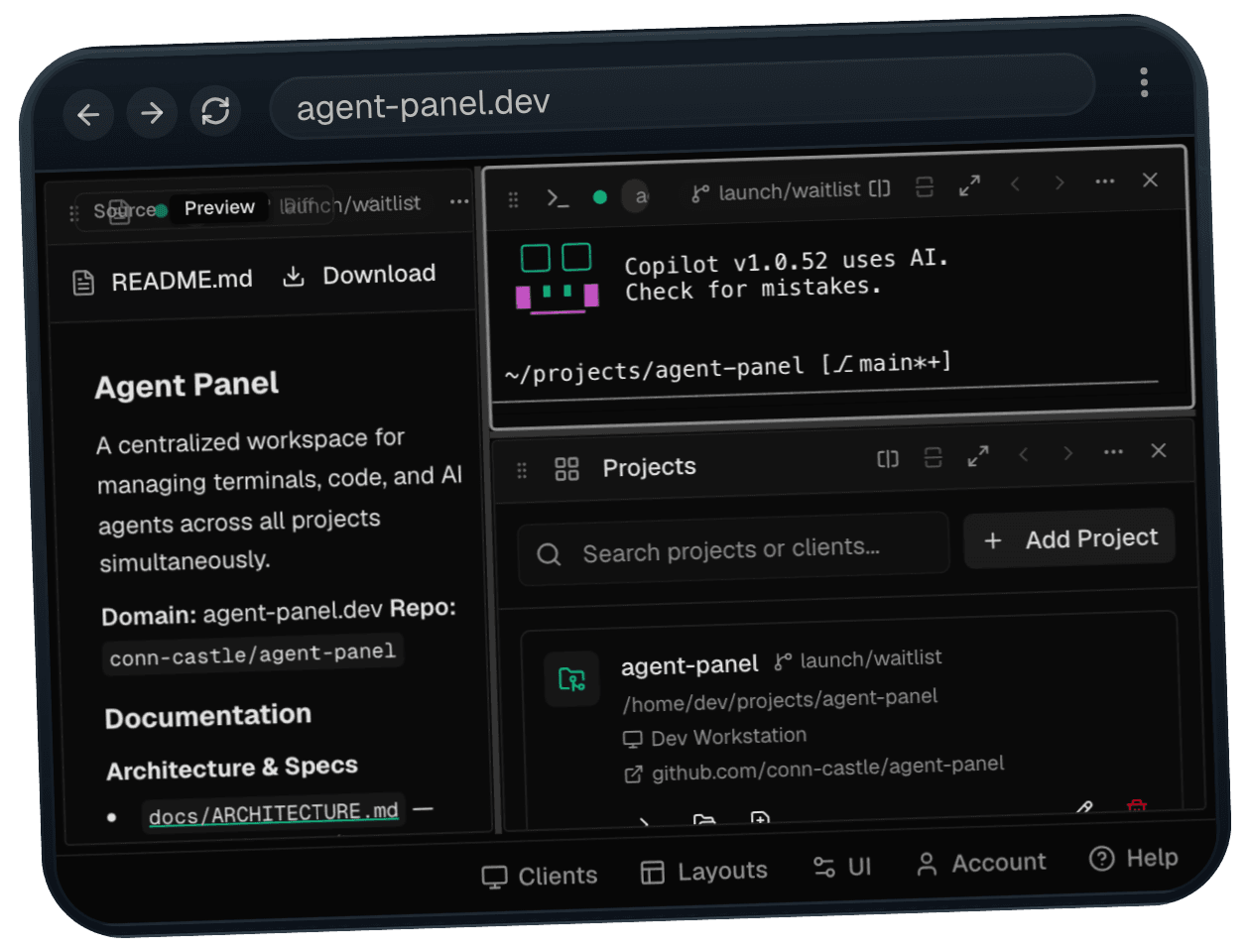Split the terminal panel into rows
This screenshot has width=1250, height=952.
coord(925,186)
